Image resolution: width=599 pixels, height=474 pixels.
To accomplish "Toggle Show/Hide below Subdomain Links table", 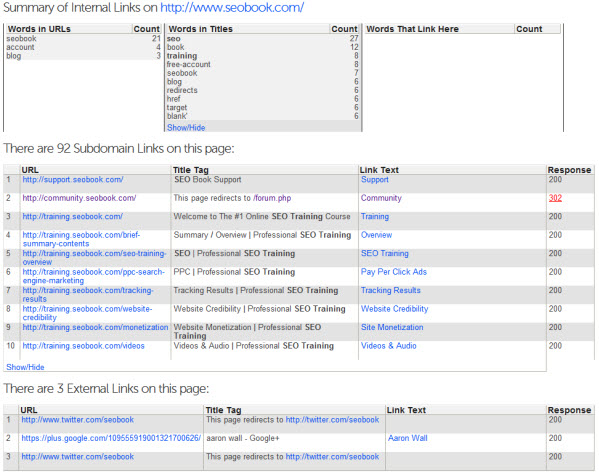I will click(25, 367).
